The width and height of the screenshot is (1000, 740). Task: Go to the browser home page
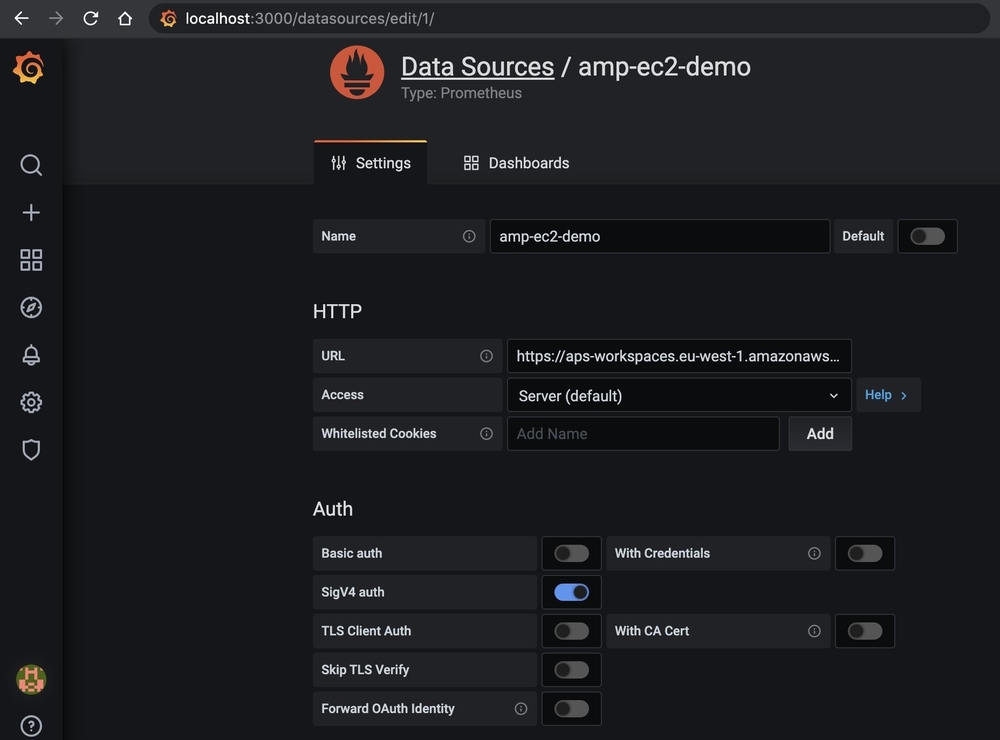point(125,18)
